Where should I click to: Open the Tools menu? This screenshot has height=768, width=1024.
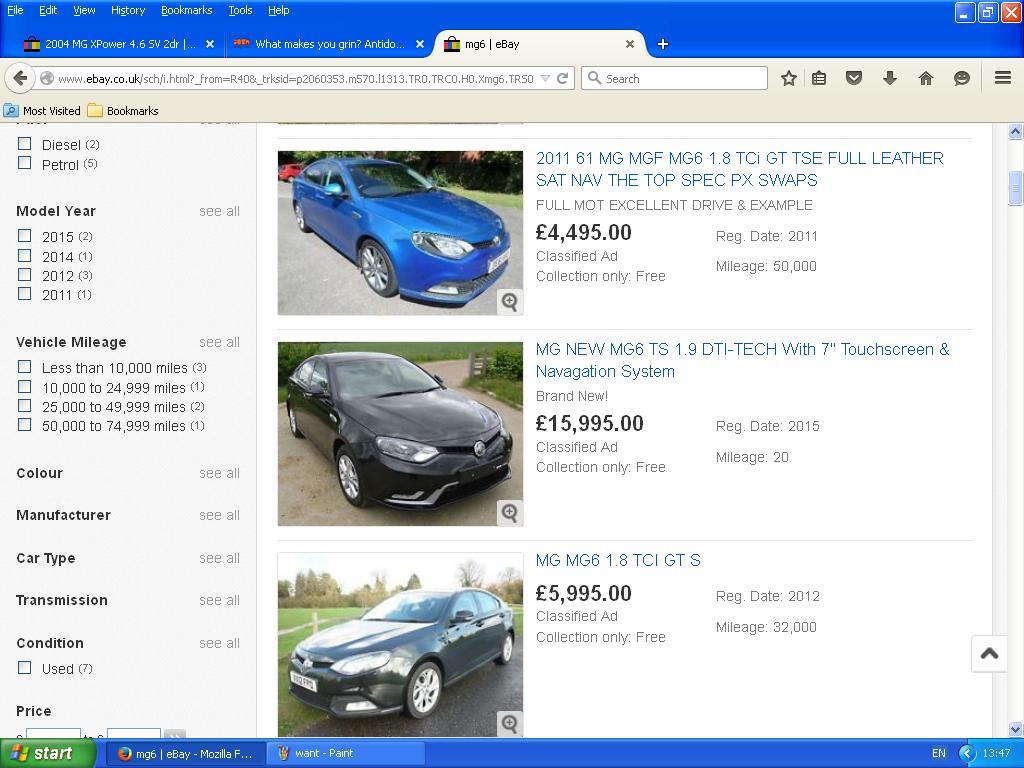[240, 10]
